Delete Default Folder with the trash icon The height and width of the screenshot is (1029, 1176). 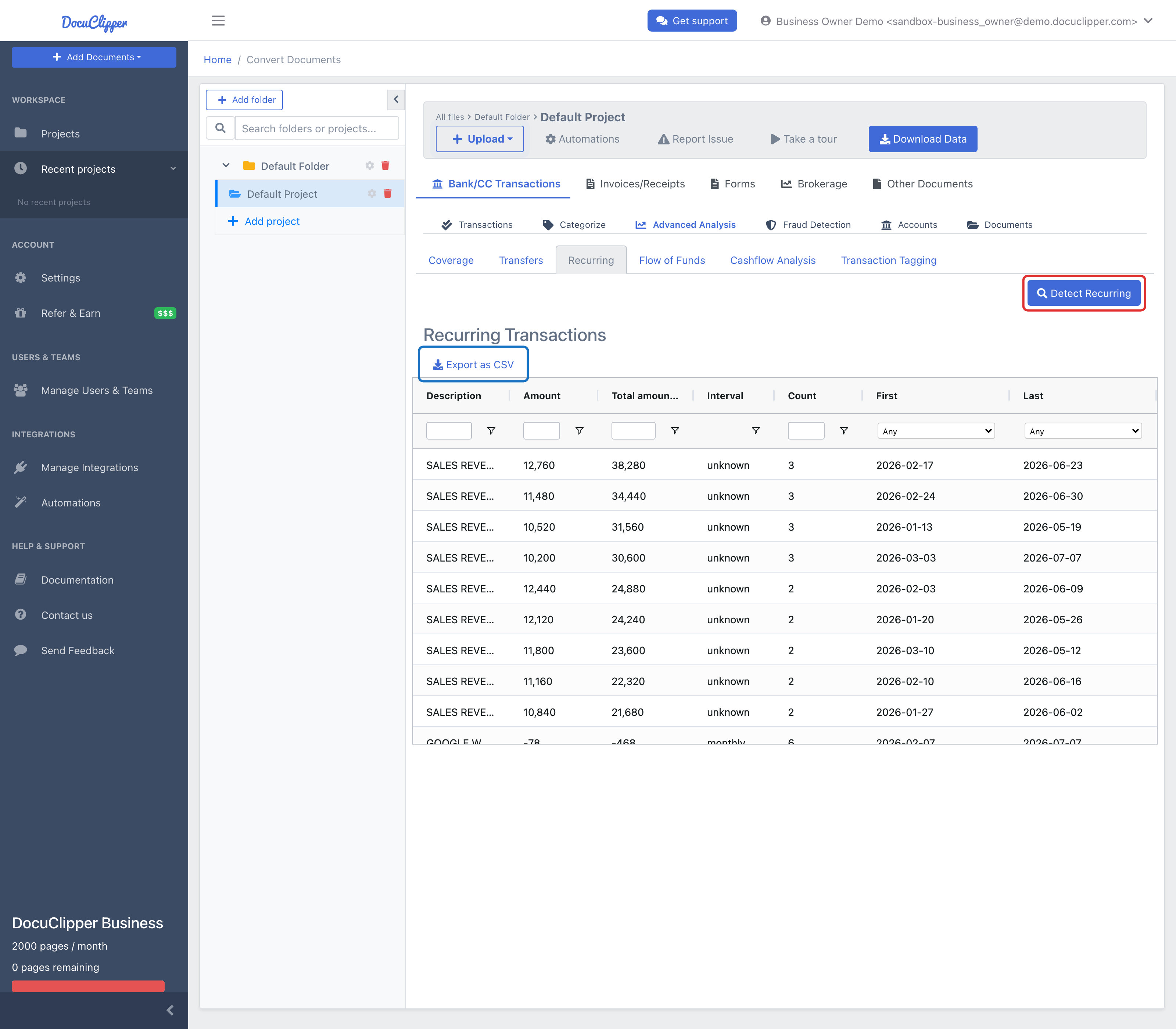pos(385,165)
